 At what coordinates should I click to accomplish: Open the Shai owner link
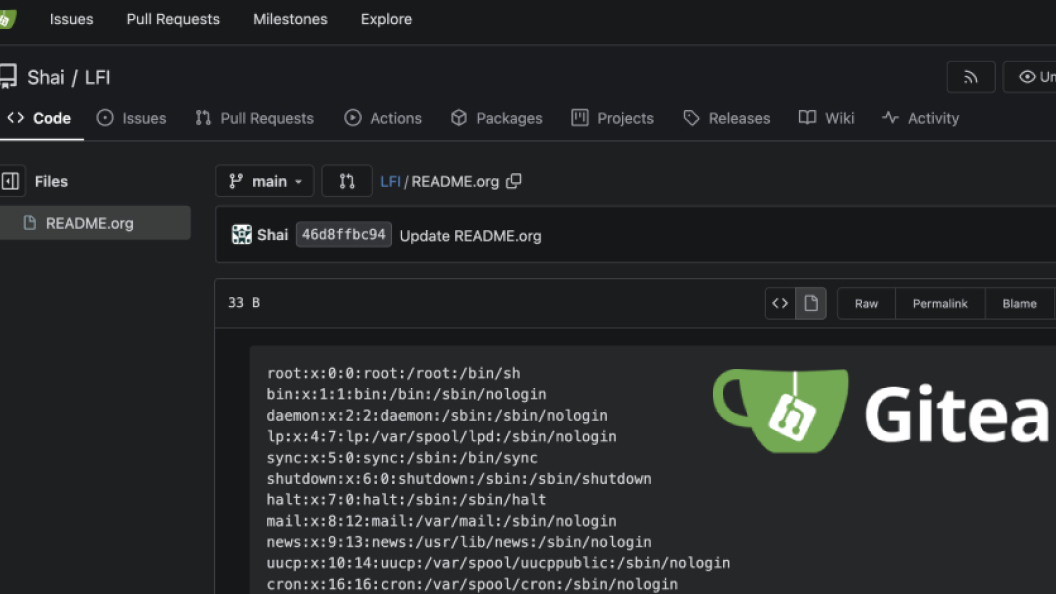click(46, 77)
